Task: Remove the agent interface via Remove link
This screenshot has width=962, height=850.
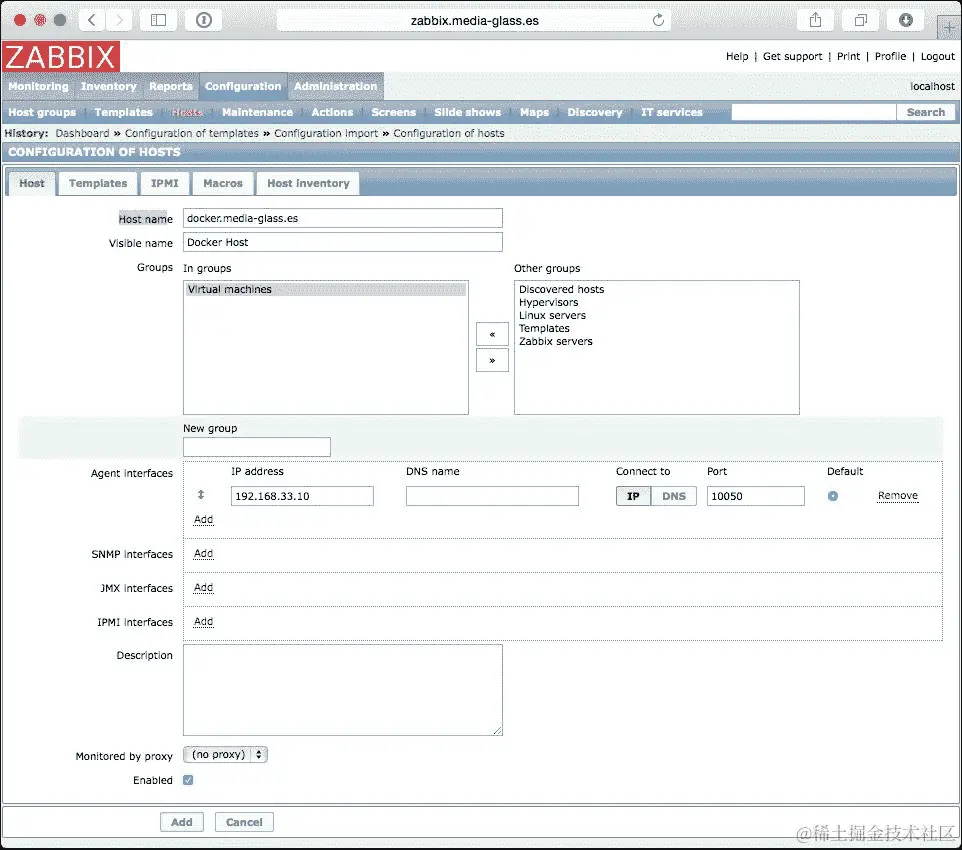Action: [x=897, y=495]
